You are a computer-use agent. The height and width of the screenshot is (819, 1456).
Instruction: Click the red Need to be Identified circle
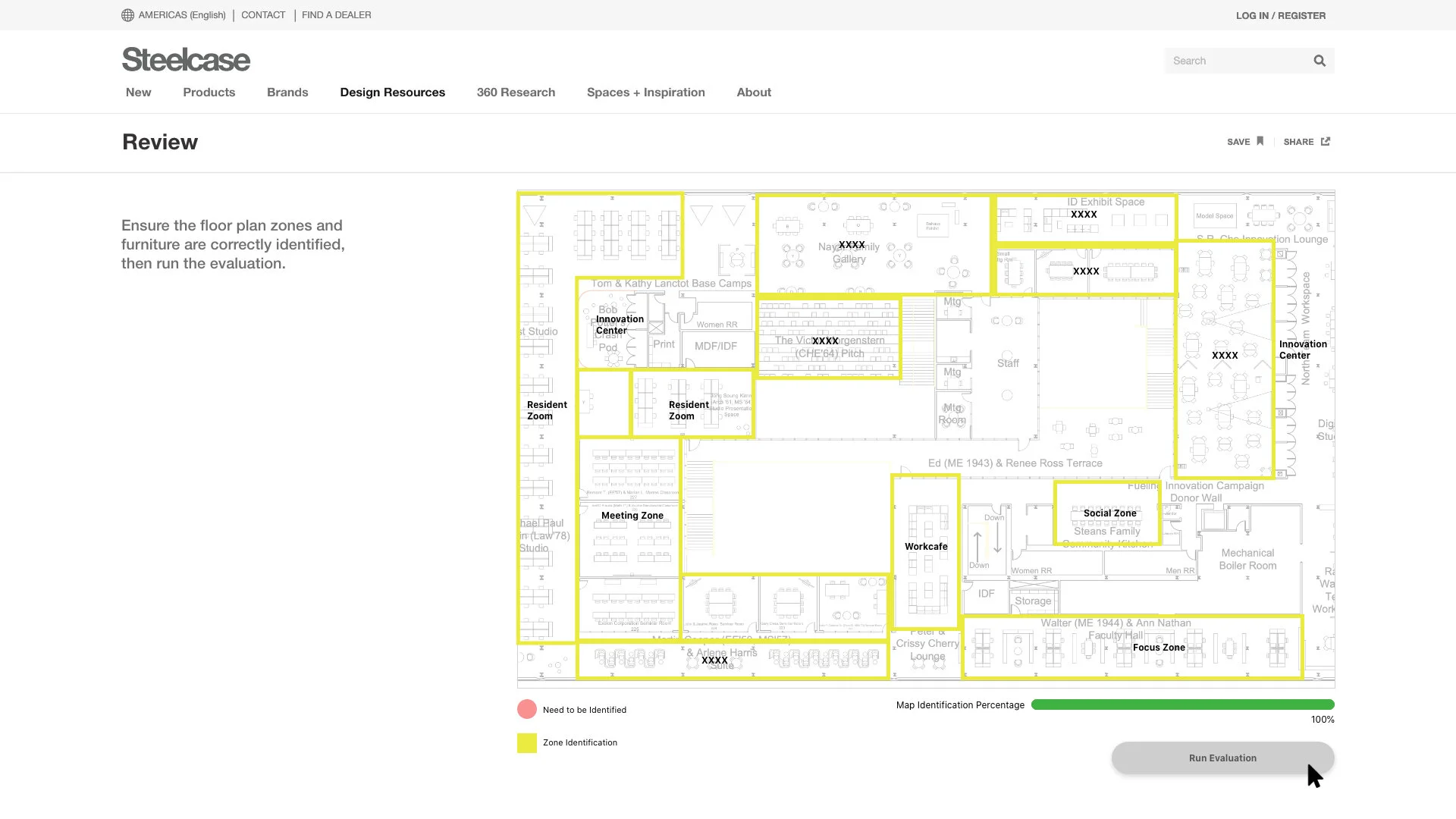click(x=526, y=710)
